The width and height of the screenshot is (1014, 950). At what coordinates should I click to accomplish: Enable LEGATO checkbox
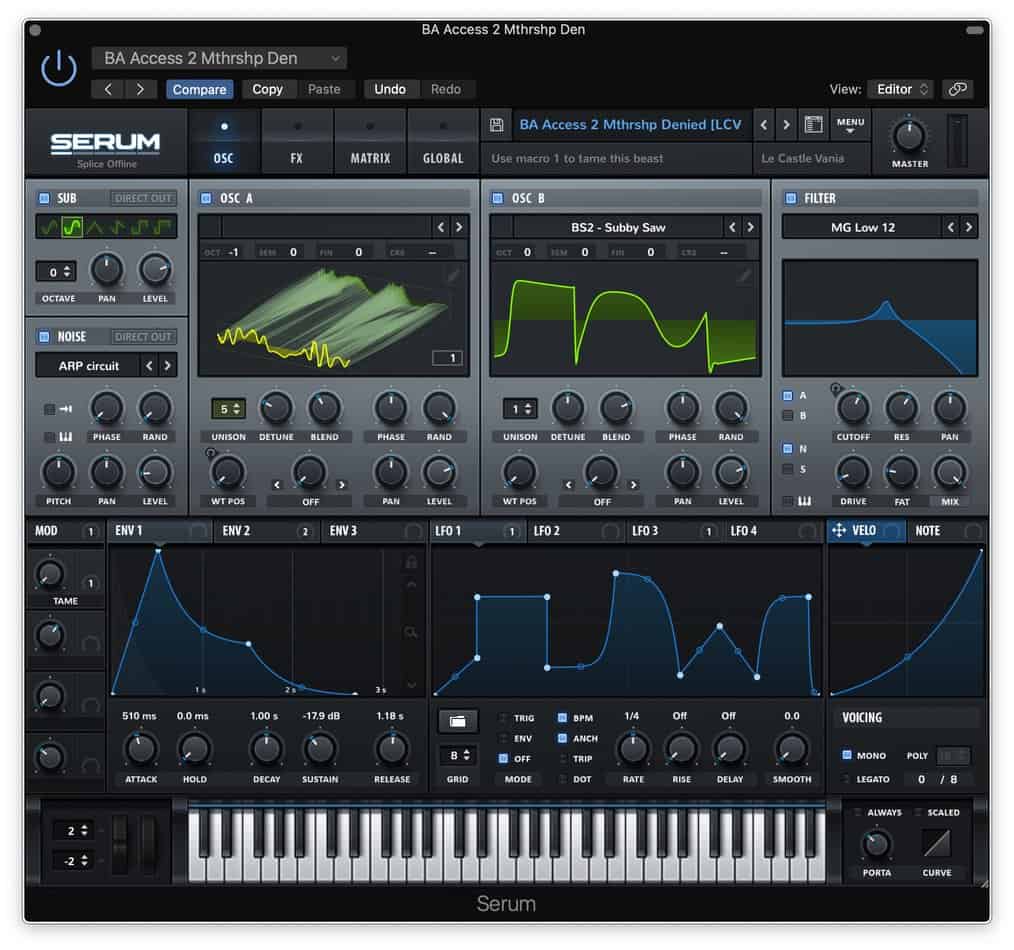pos(847,779)
